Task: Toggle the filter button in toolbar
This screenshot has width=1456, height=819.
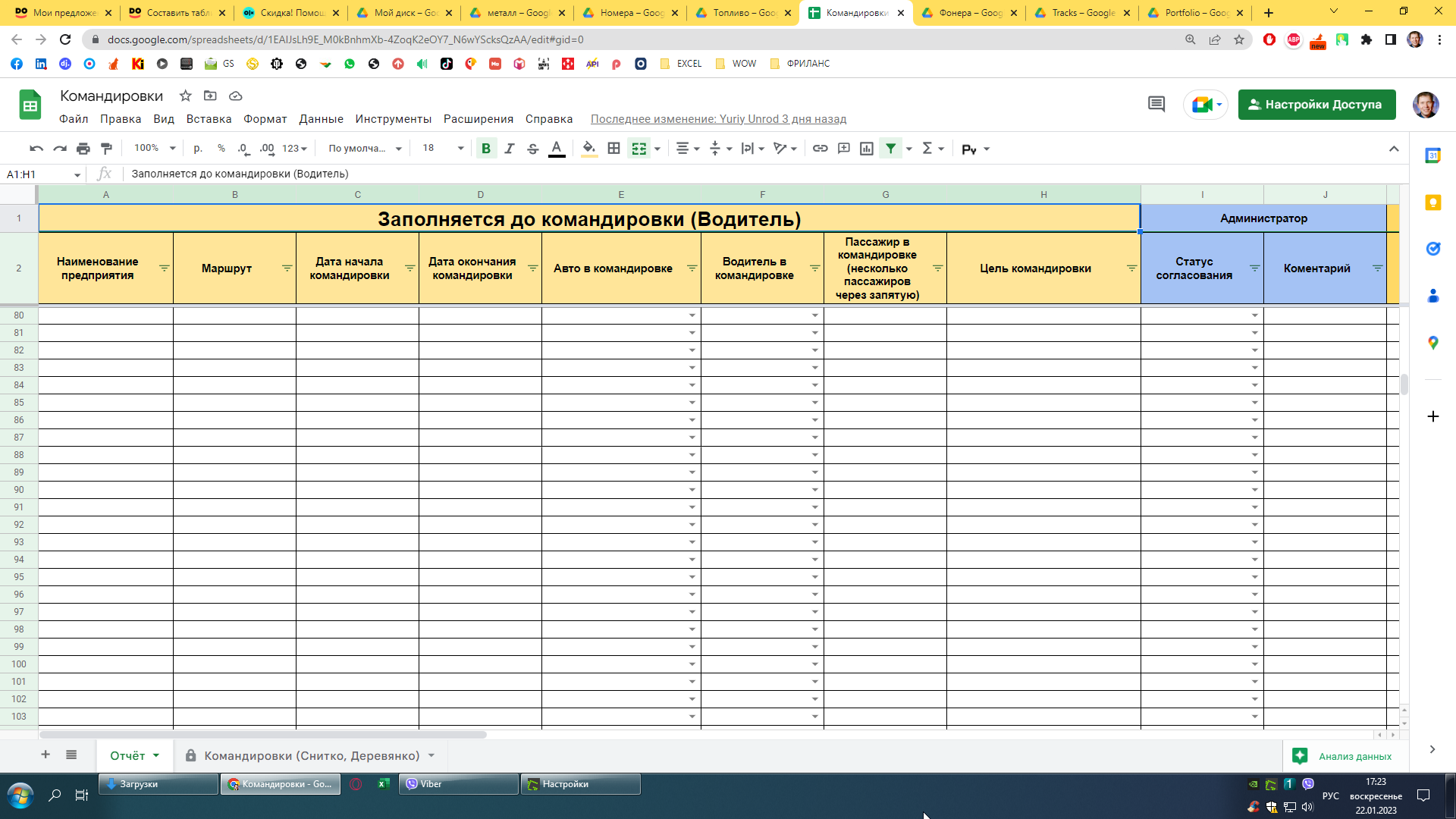Action: (x=891, y=149)
